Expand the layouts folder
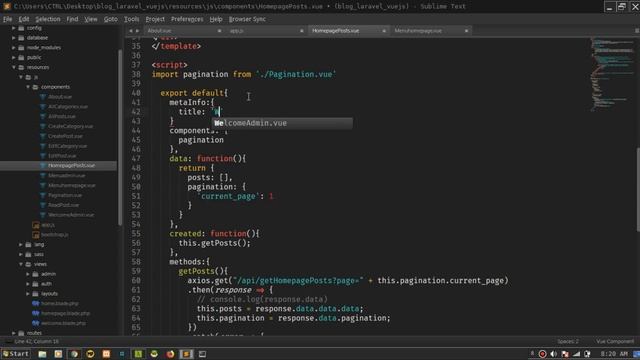Viewport: 640px width, 360px height. pyautogui.click(x=28, y=293)
